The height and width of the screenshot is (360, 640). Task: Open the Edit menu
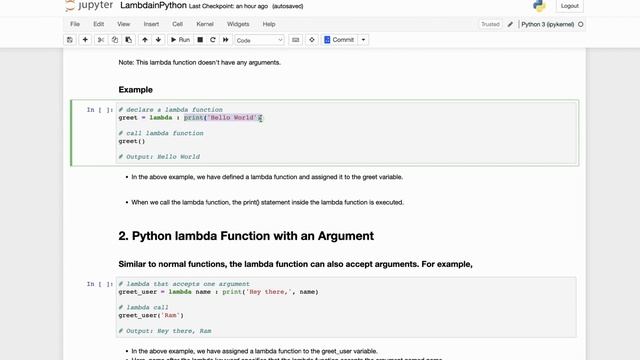click(x=98, y=24)
